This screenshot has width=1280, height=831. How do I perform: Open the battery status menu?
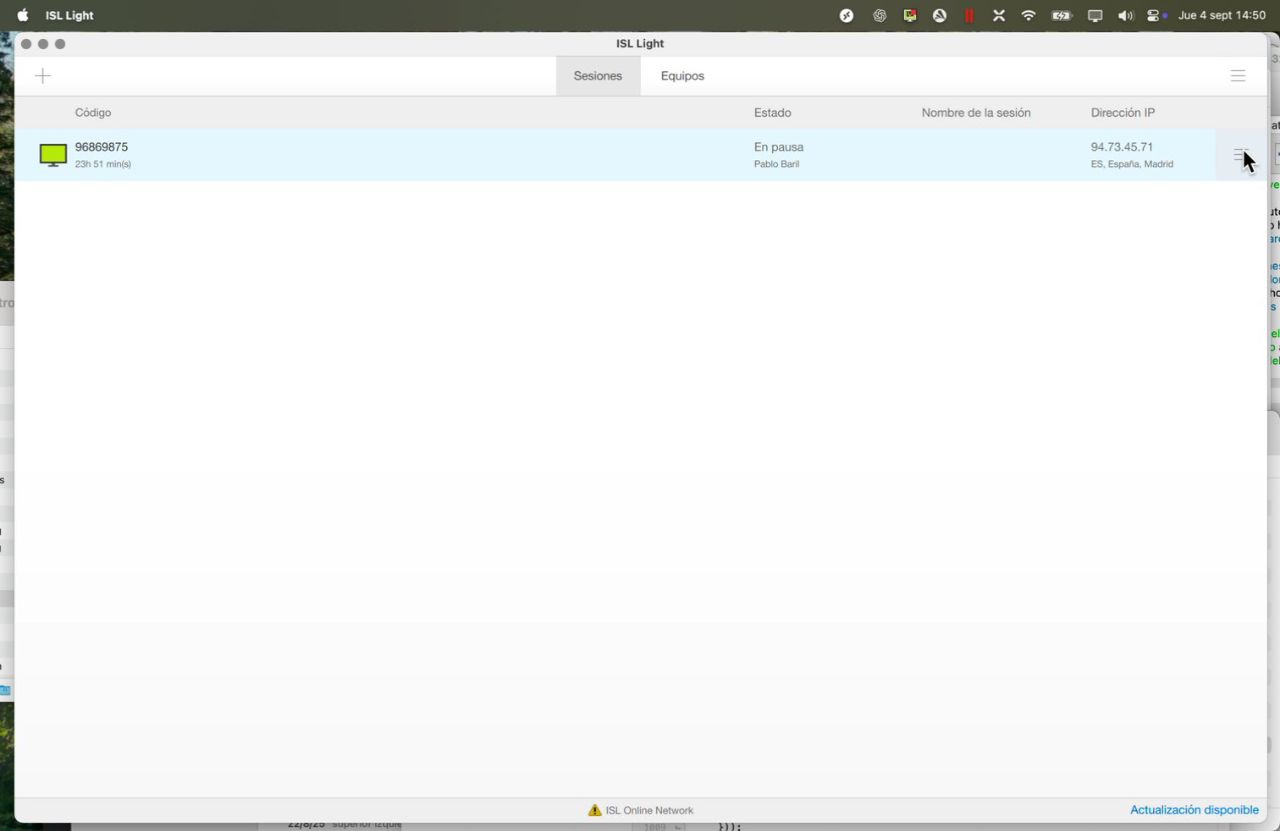click(x=1061, y=16)
